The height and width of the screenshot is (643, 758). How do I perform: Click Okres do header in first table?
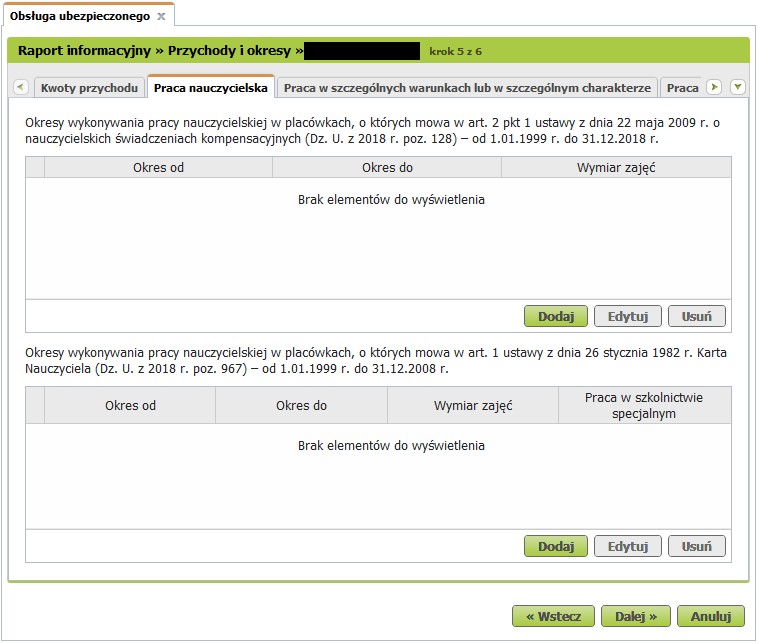point(387,168)
